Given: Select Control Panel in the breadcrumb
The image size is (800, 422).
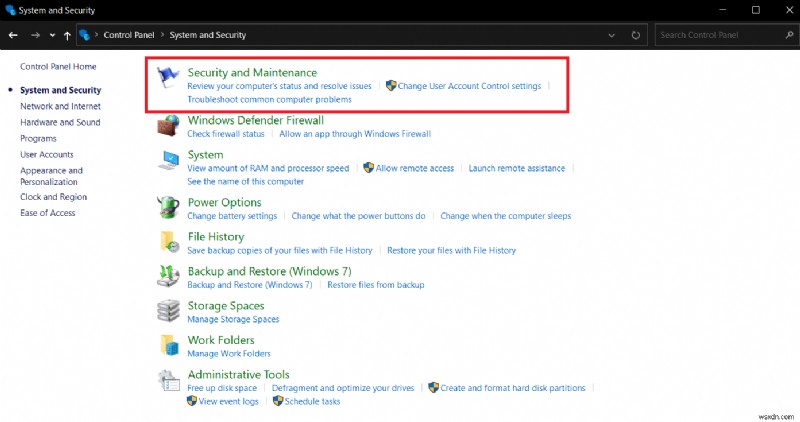Looking at the screenshot, I should pos(129,35).
